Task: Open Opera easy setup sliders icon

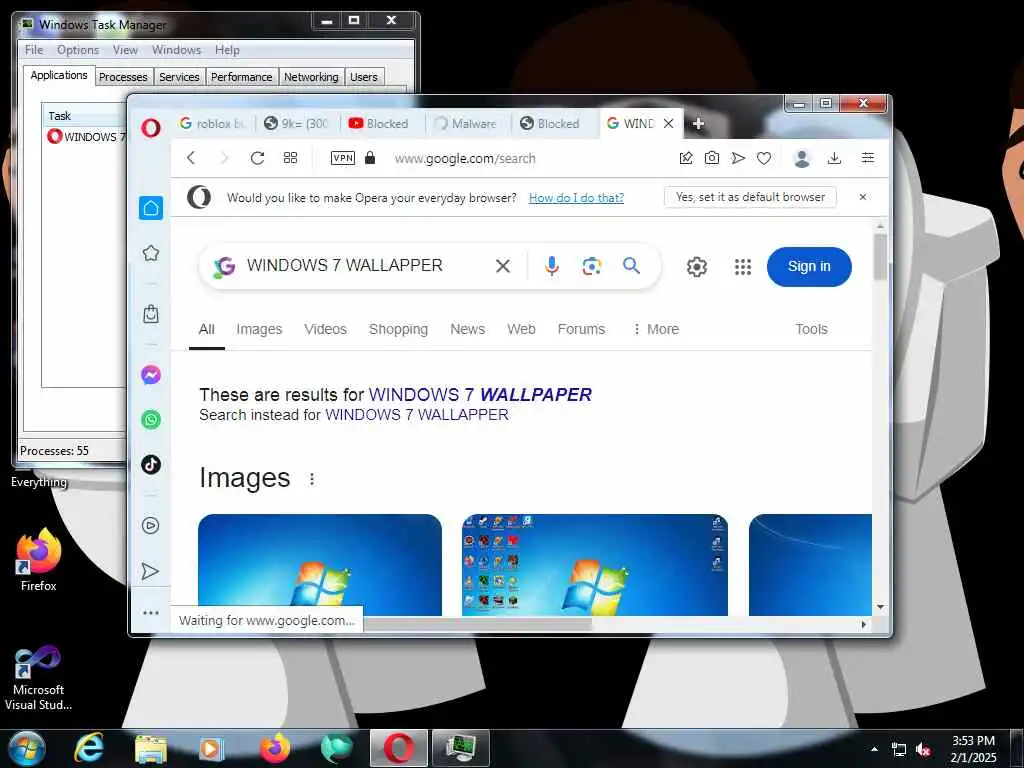Action: point(867,158)
